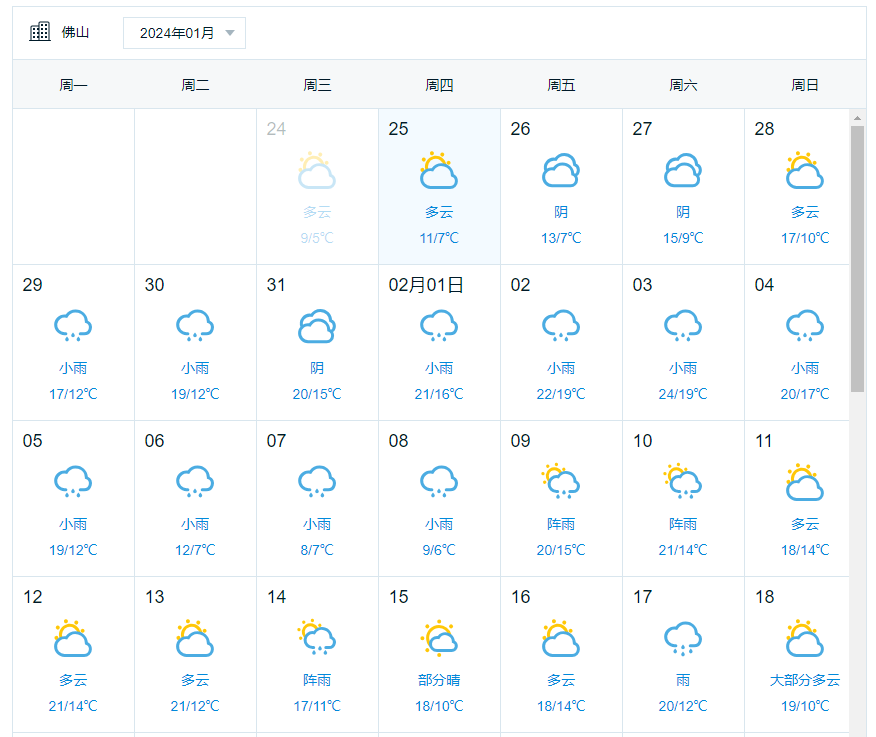This screenshot has height=737, width=876.
Task: Click the light rain icon for day 06
Action: click(195, 481)
